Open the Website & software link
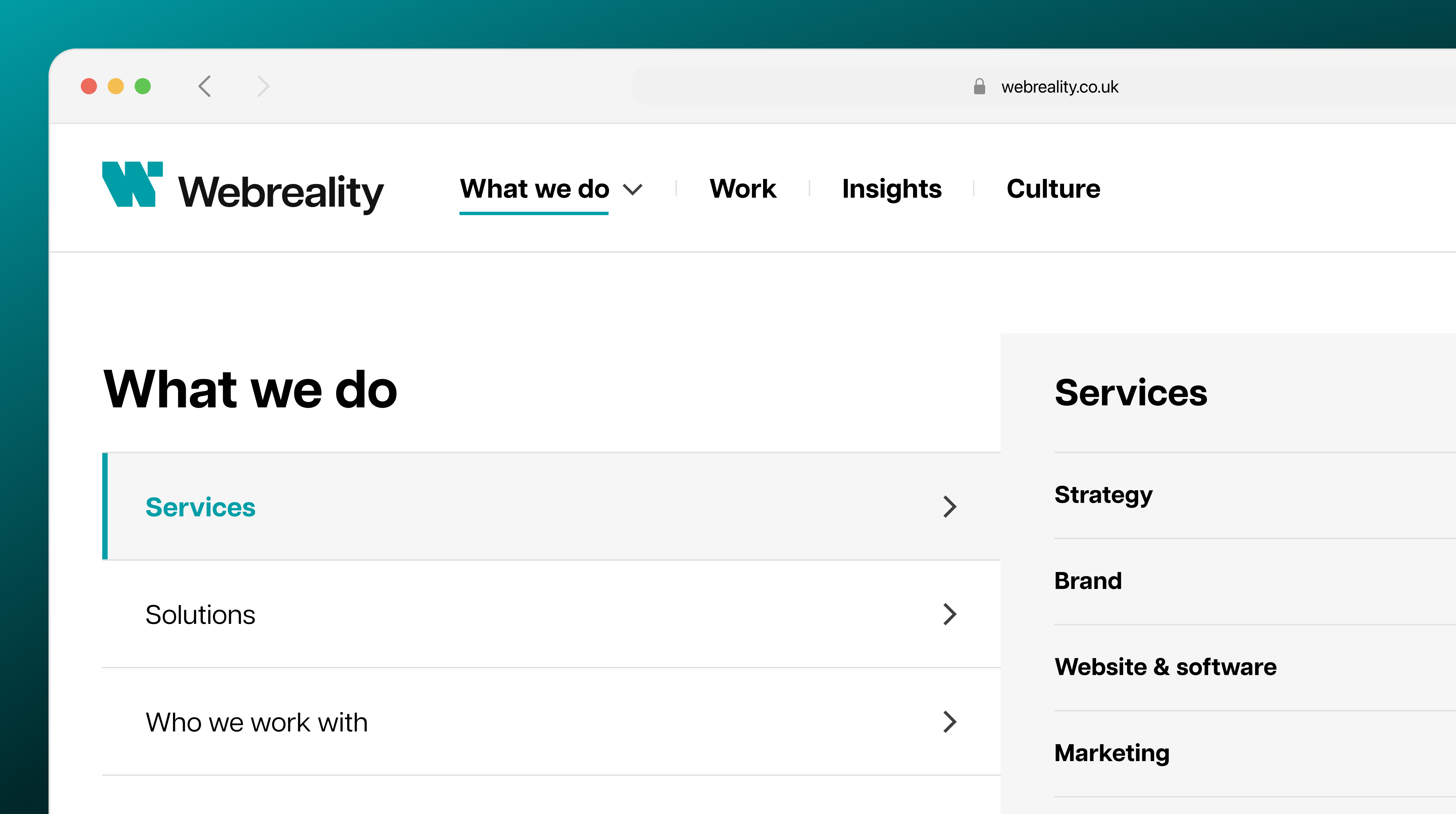Viewport: 1456px width, 814px height. 1165,667
